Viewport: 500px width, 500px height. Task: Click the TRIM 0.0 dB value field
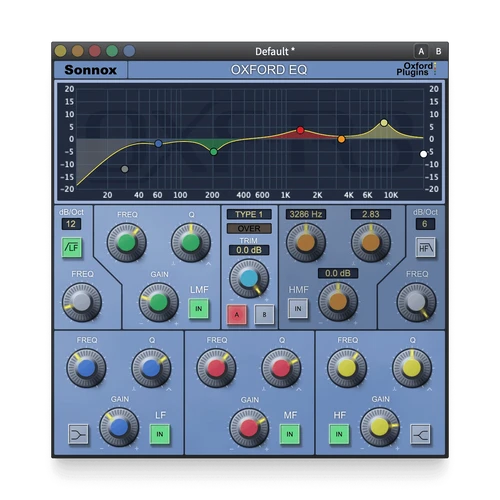249,250
